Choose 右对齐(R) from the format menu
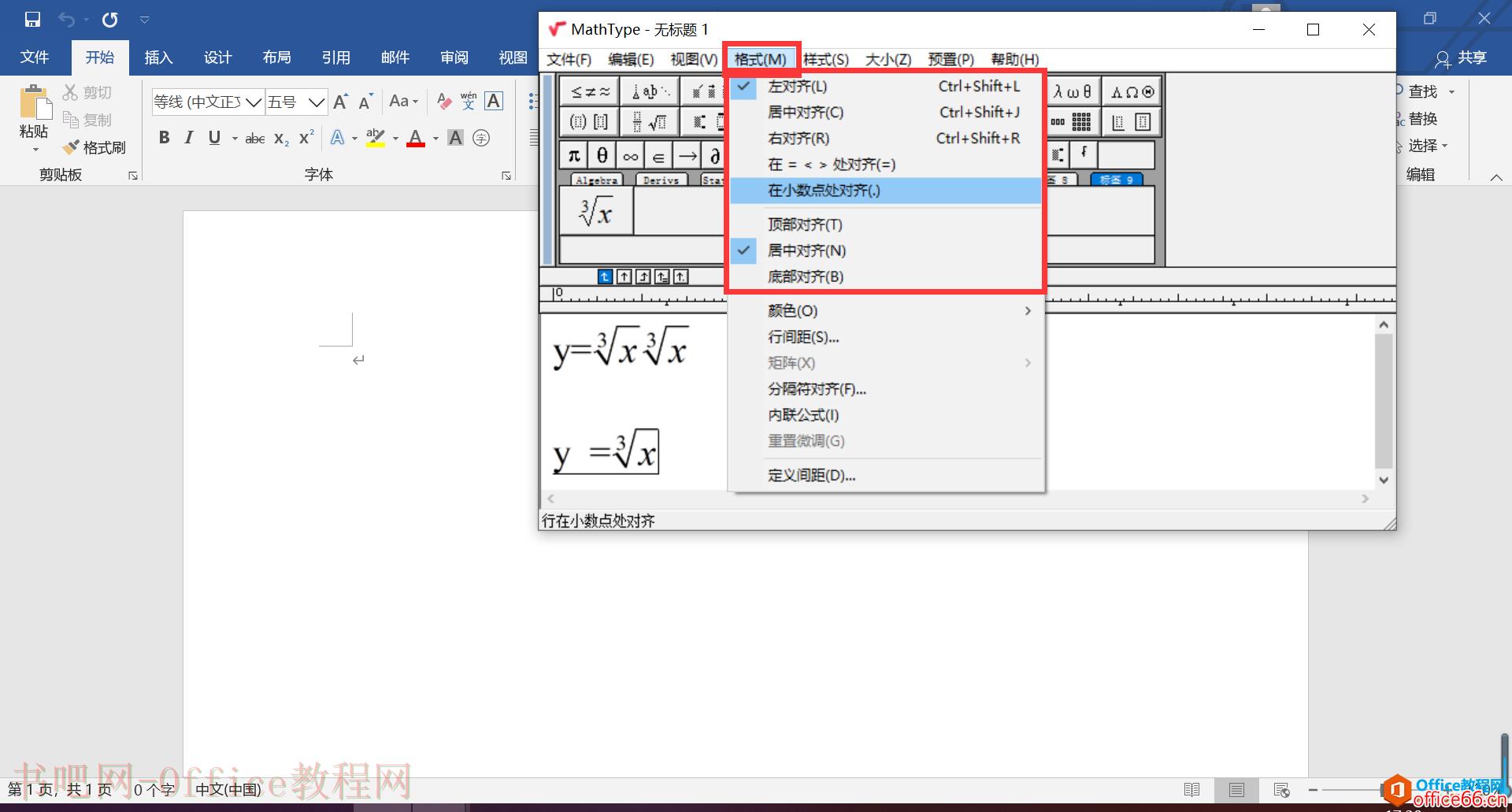Image resolution: width=1512 pixels, height=812 pixels. click(886, 139)
